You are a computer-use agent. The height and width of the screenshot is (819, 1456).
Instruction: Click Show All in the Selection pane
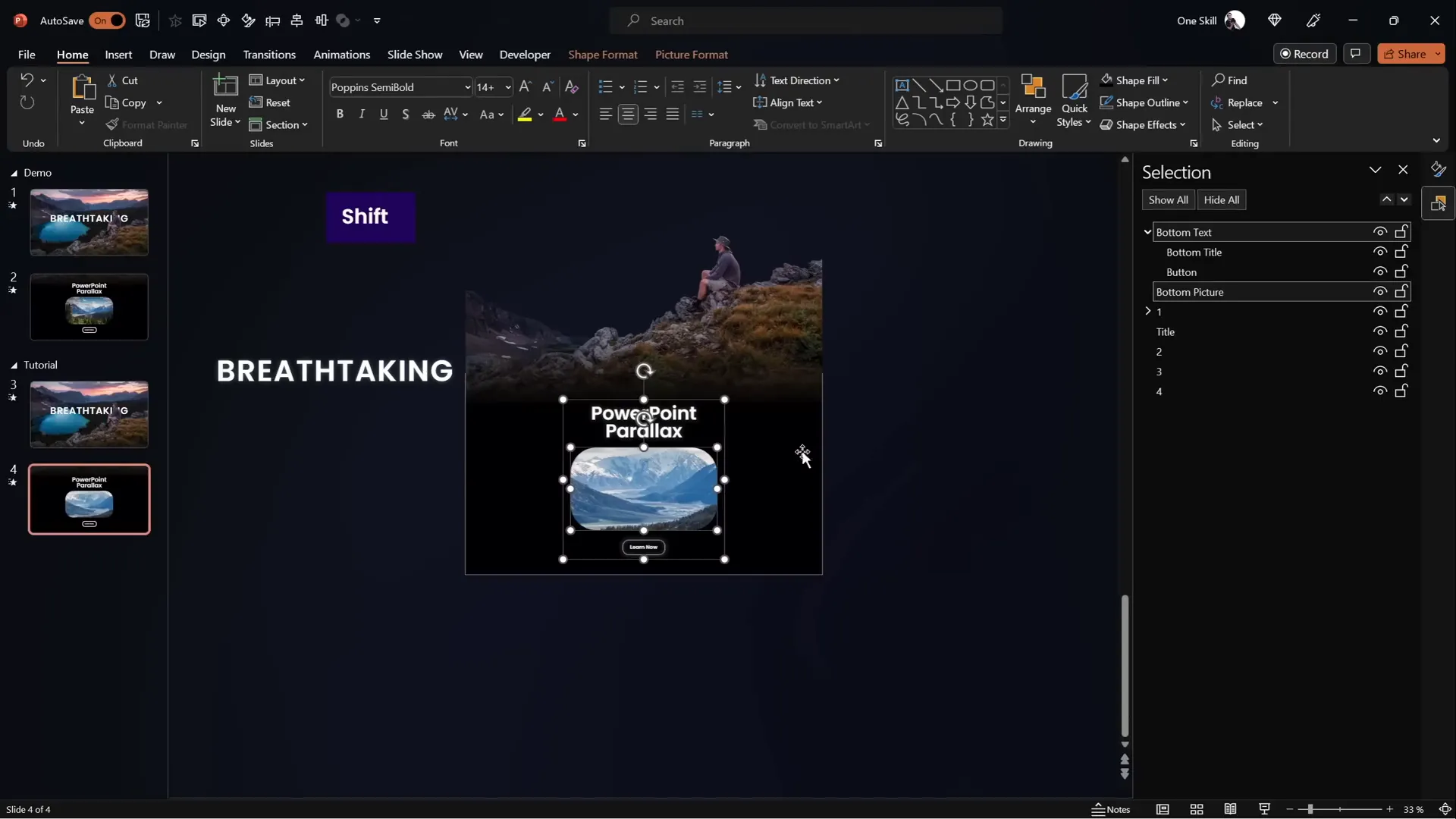[1168, 199]
